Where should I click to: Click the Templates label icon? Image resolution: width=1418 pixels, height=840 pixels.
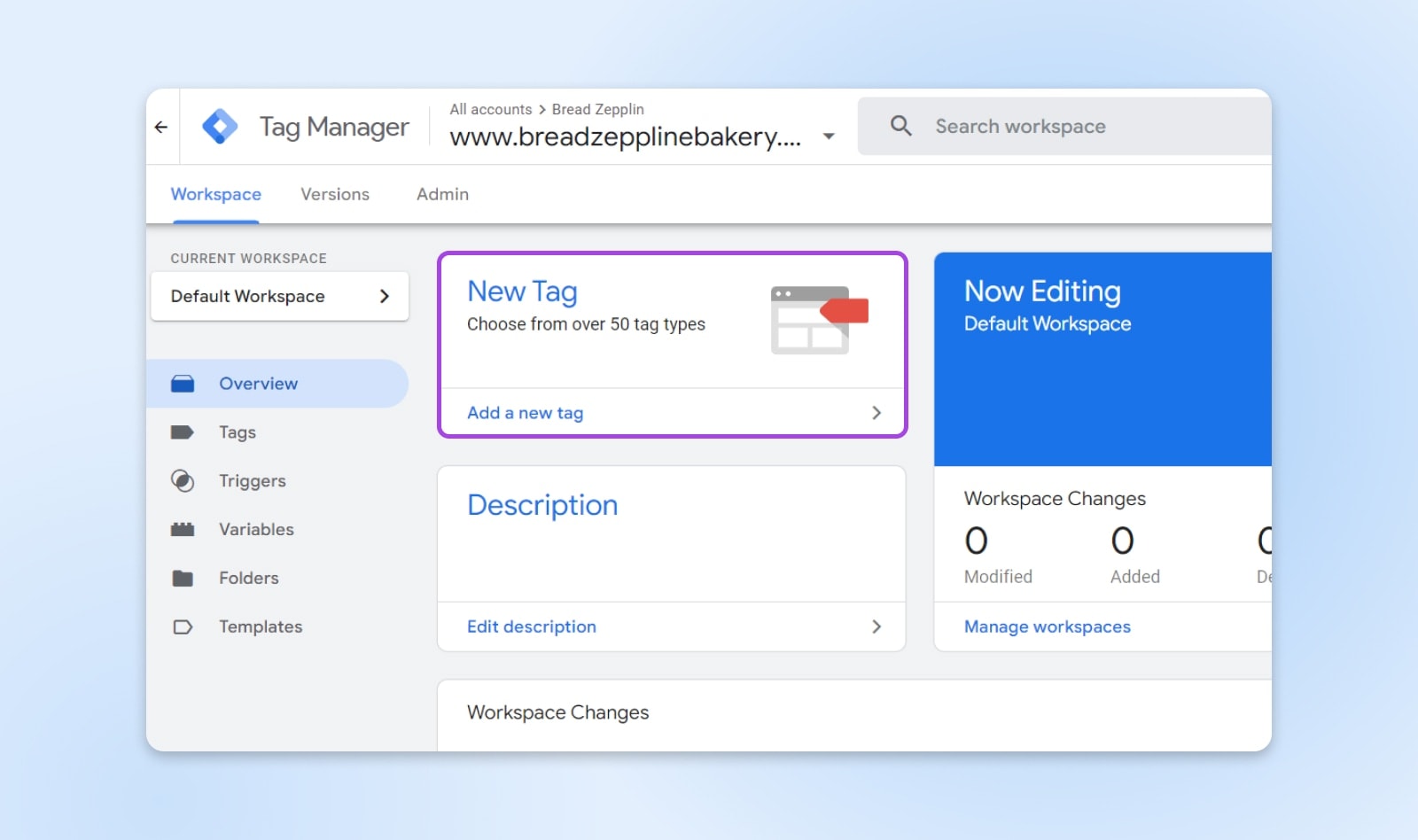click(183, 627)
